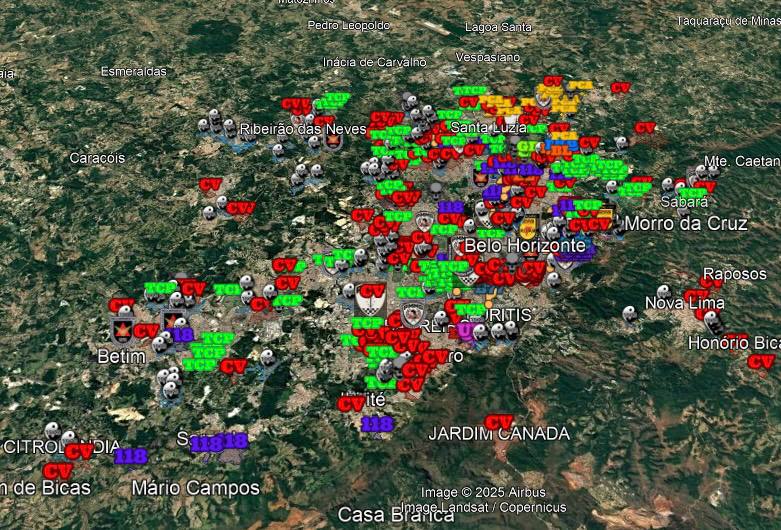The image size is (781, 530).
Task: Click the Casa Branca label
Action: pos(383,515)
